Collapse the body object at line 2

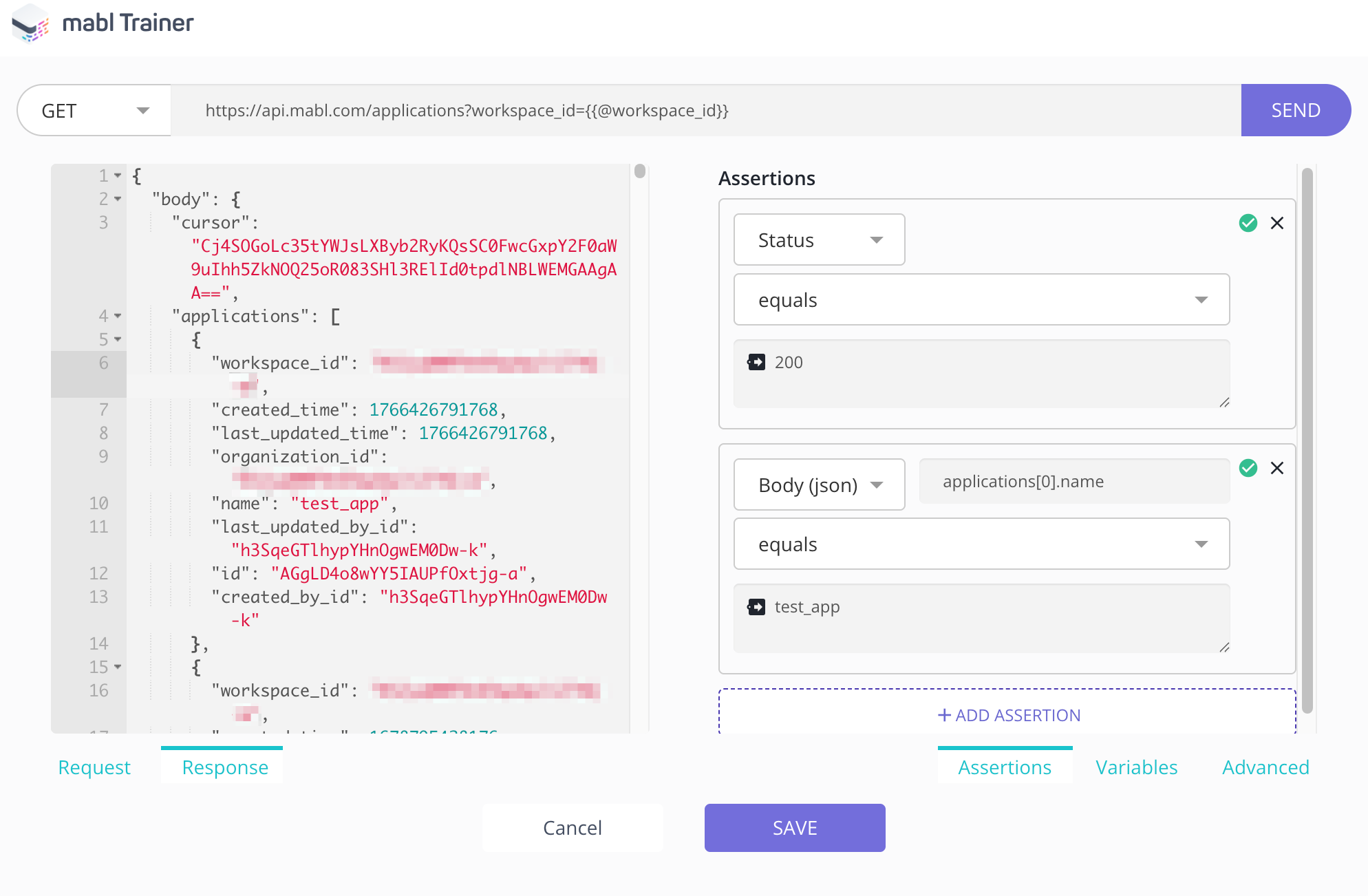[117, 199]
